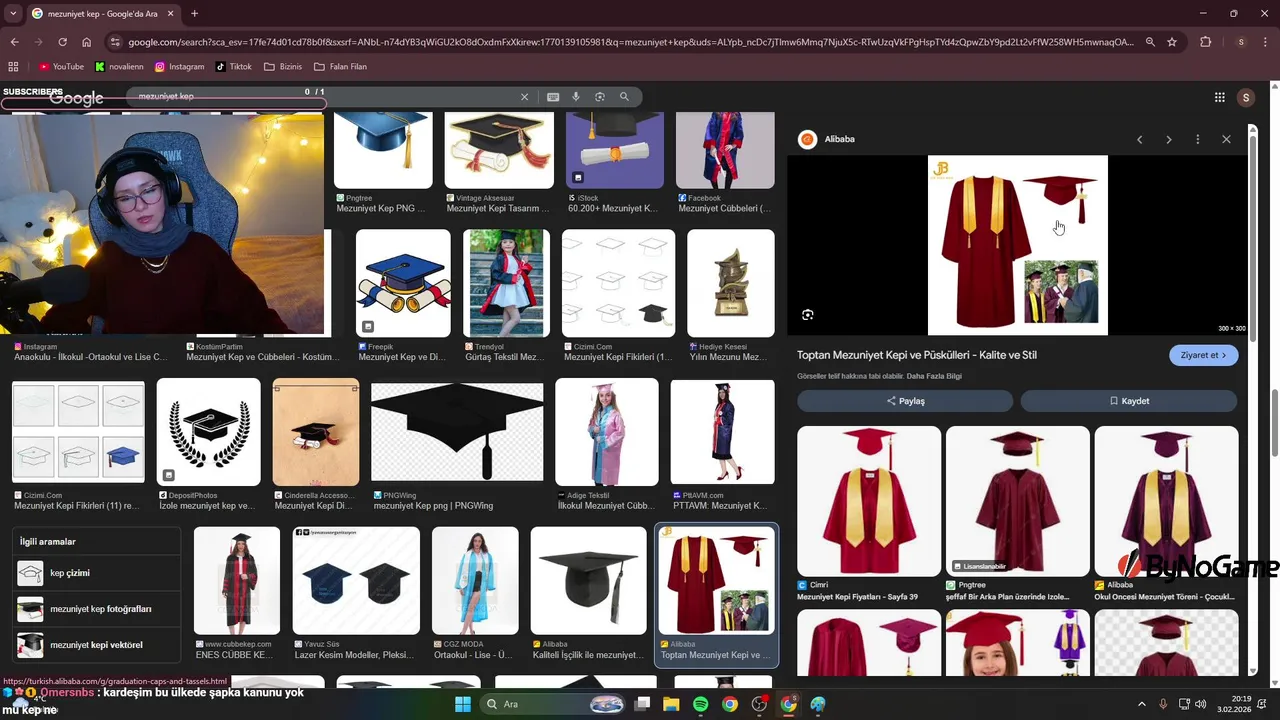Click the browser address bar URL
The image size is (1280, 720).
point(630,42)
